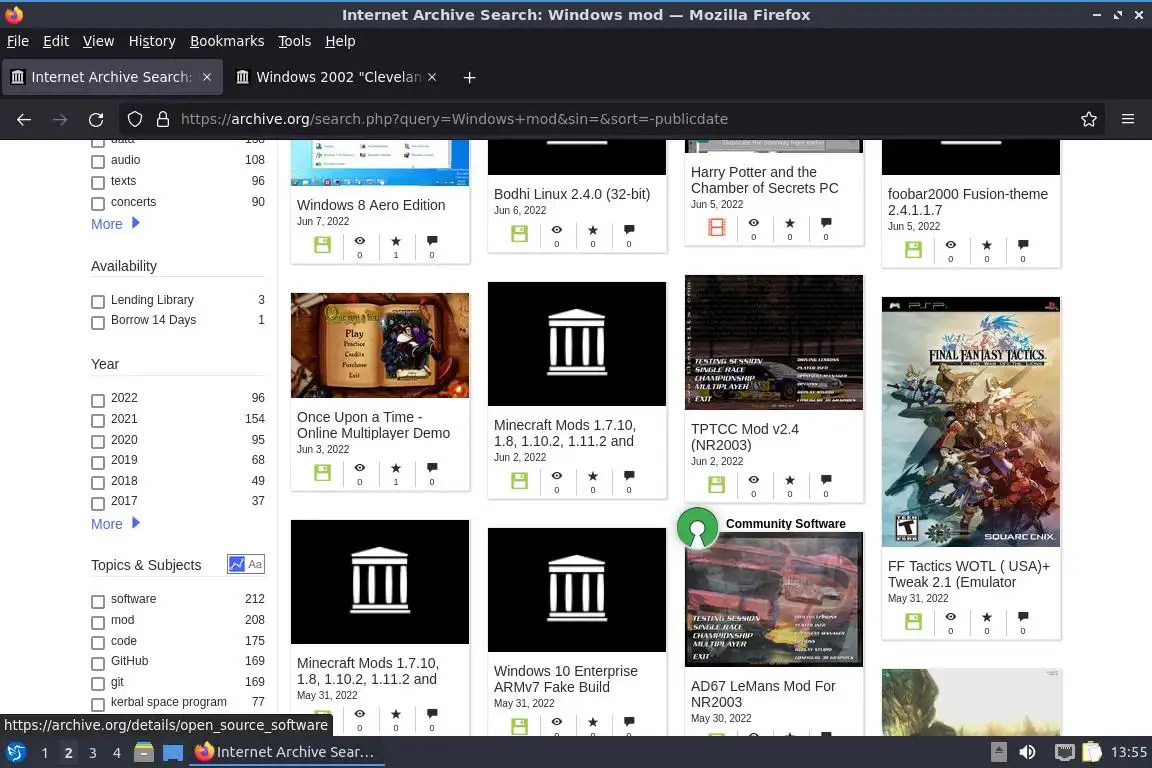This screenshot has height=768, width=1152.
Task: Open AD67 LeMans Mod For NR2003 link
Action: click(x=763, y=694)
